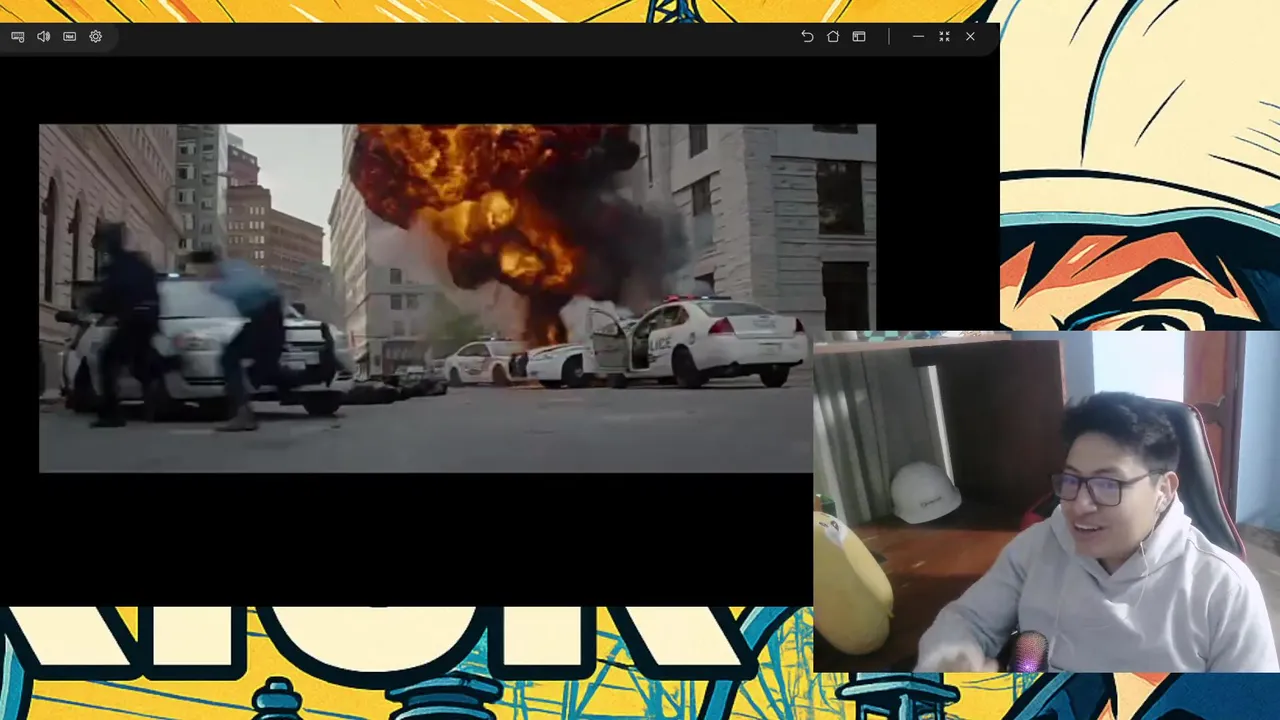Mute the player volume speaker icon
Viewport: 1280px width, 720px height.
(44, 36)
